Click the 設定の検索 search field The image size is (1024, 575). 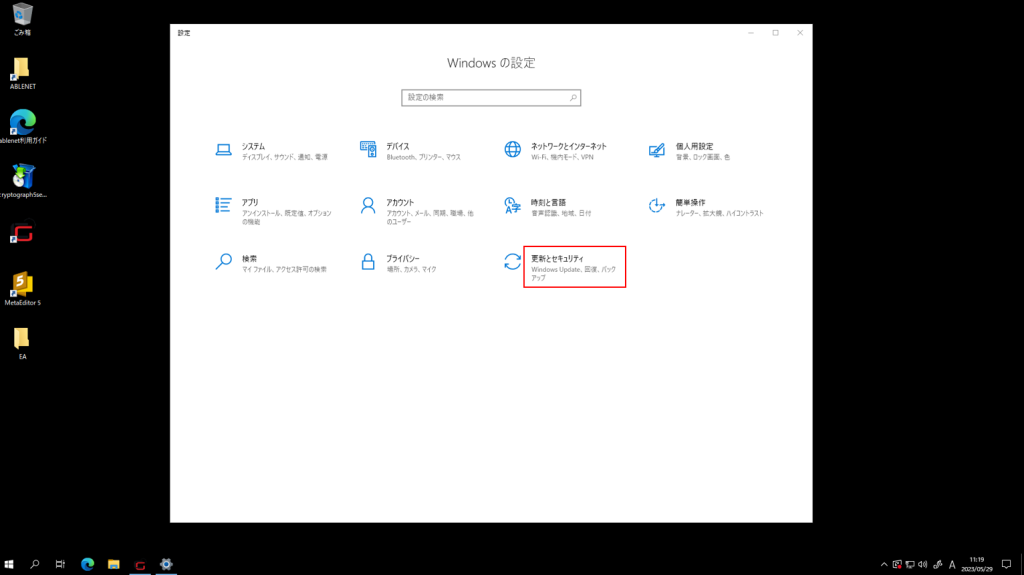tap(491, 97)
